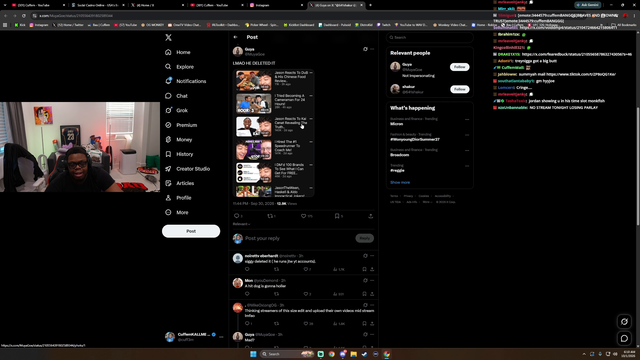Open more options for Micron trend

[x=467, y=120]
